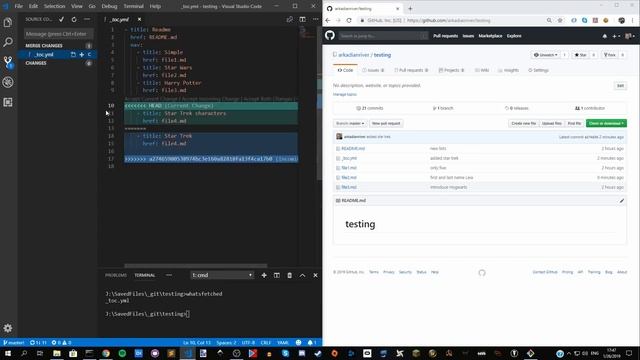Open the Clone or download dropdown
The image size is (640, 360).
point(606,123)
